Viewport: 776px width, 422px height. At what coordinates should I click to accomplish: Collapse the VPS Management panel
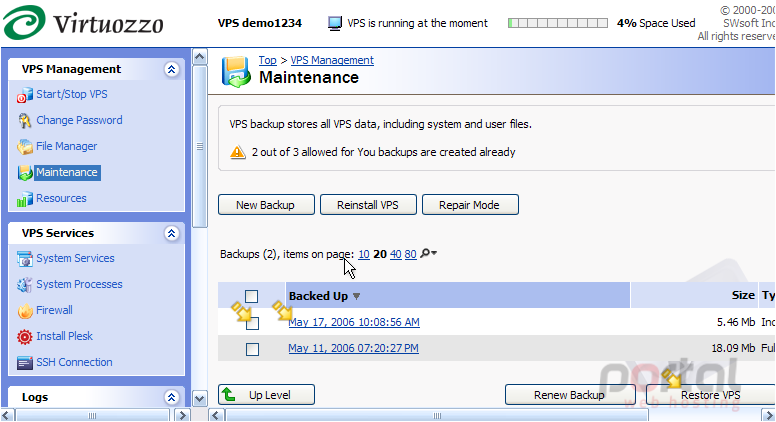(172, 69)
